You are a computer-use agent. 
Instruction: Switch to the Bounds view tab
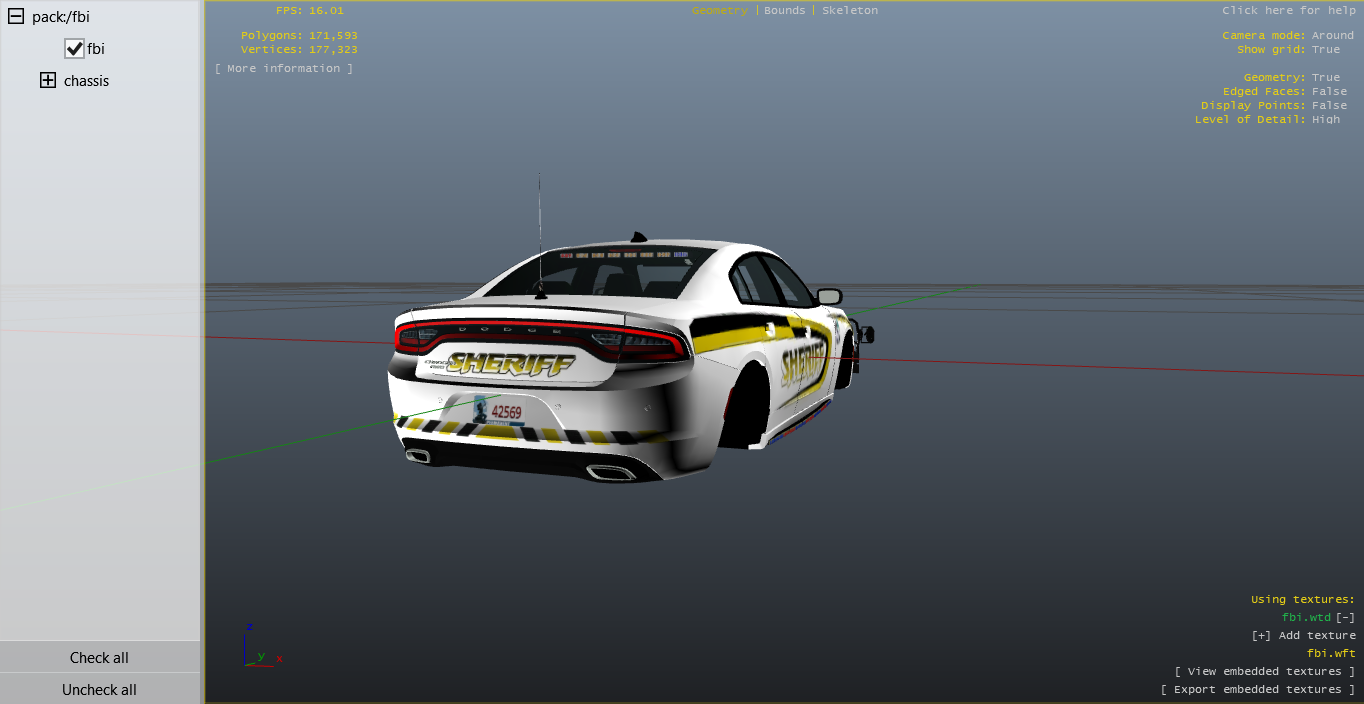pyautogui.click(x=784, y=11)
